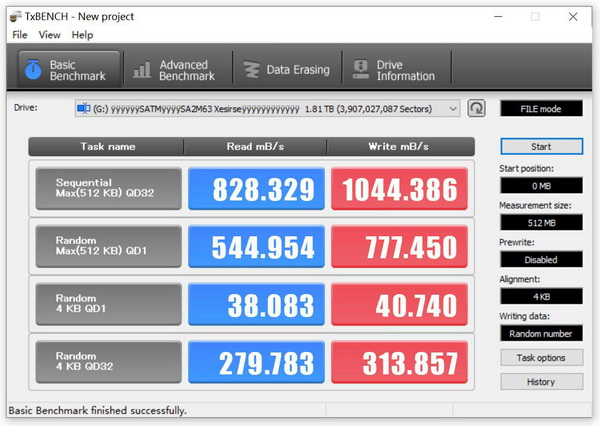
Task: Select the Random 4 KB QD32 task
Action: [109, 362]
